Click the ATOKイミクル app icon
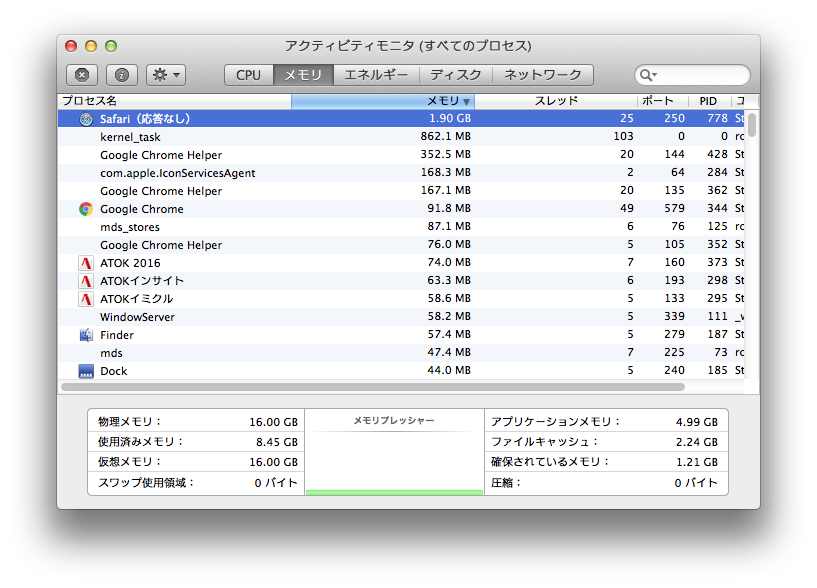The image size is (817, 588). click(x=86, y=299)
